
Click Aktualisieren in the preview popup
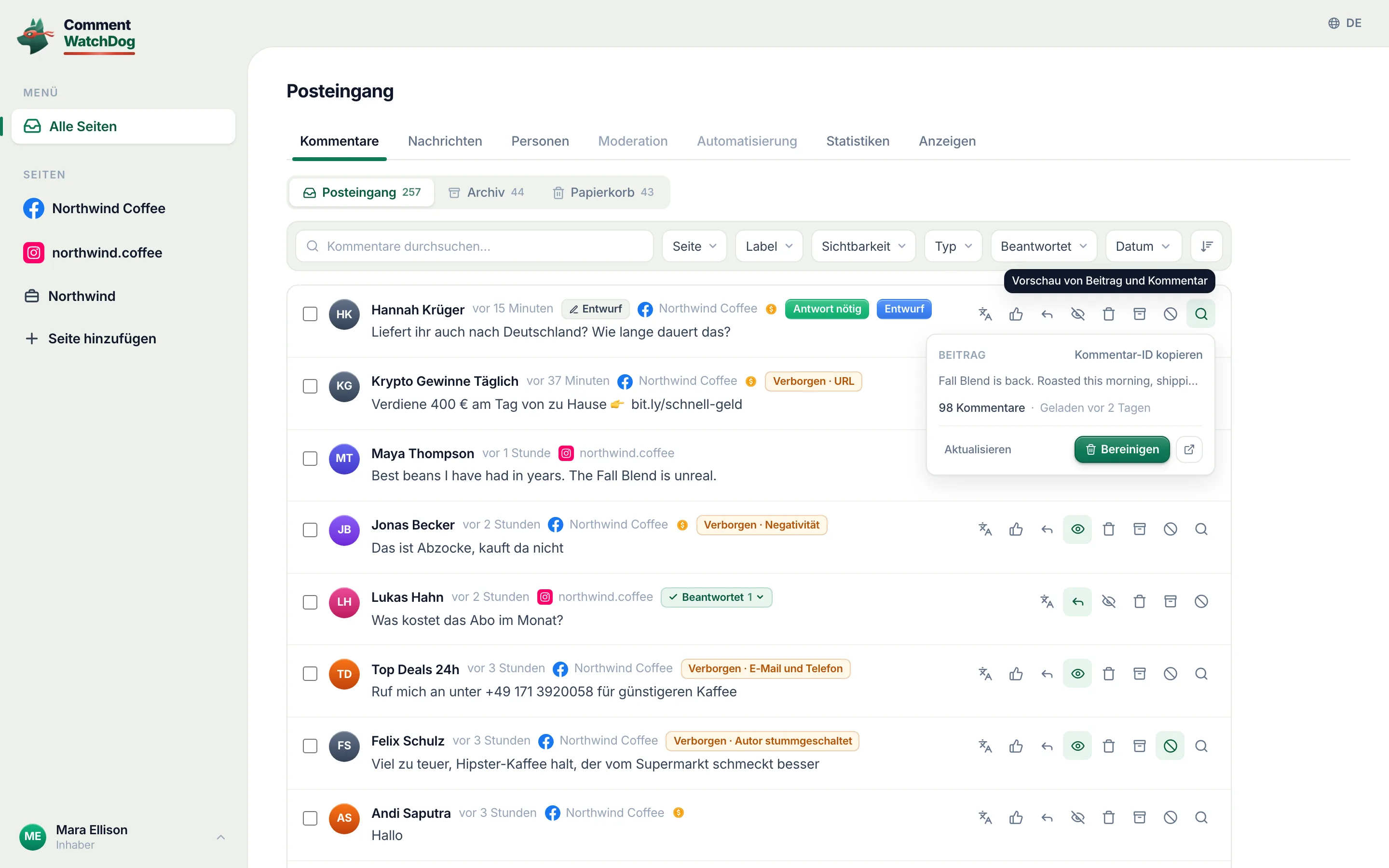tap(978, 449)
